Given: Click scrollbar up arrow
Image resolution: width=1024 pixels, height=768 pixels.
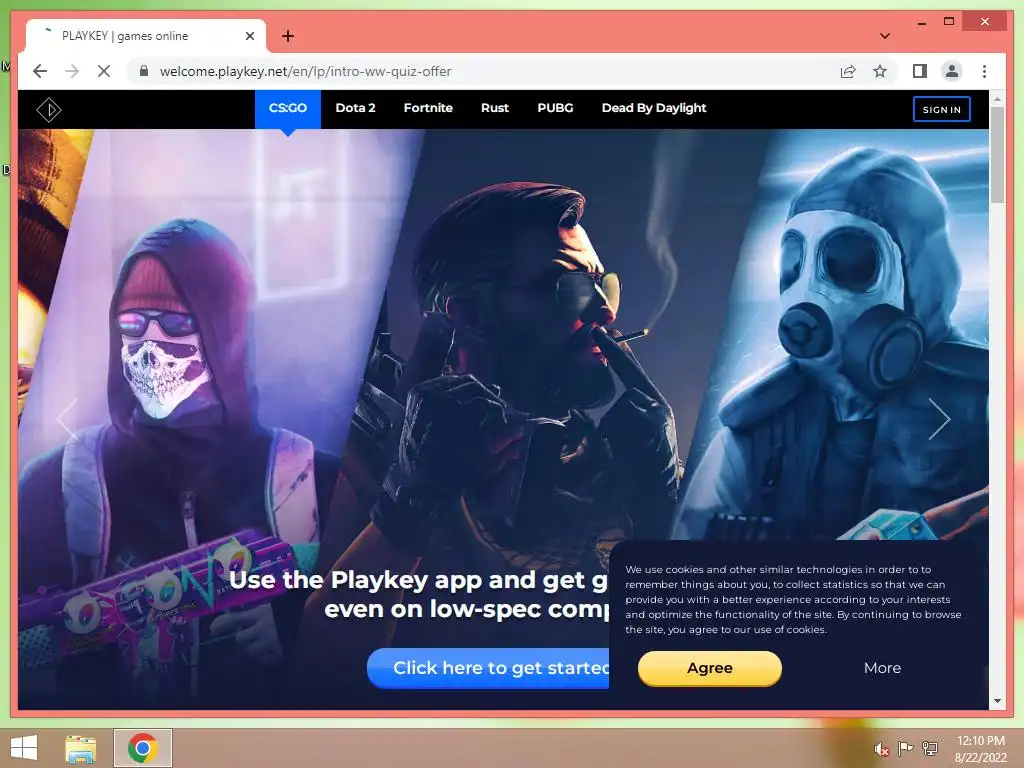Looking at the screenshot, I should click(997, 99).
